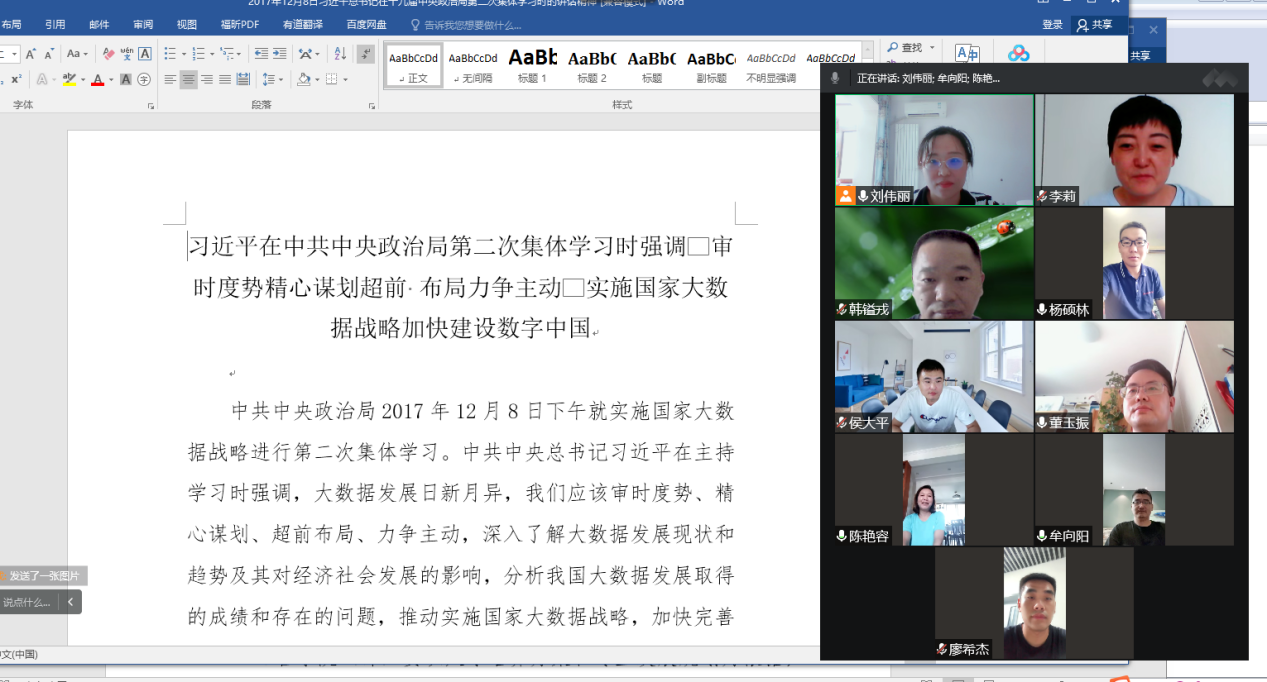Viewport: 1267px width, 682px height.
Task: Click the Grow Font size icon
Action: click(x=30, y=54)
